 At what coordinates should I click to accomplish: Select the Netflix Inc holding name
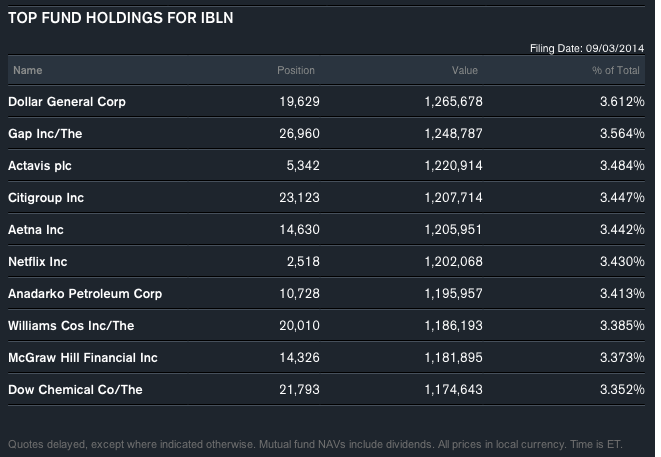click(x=38, y=262)
